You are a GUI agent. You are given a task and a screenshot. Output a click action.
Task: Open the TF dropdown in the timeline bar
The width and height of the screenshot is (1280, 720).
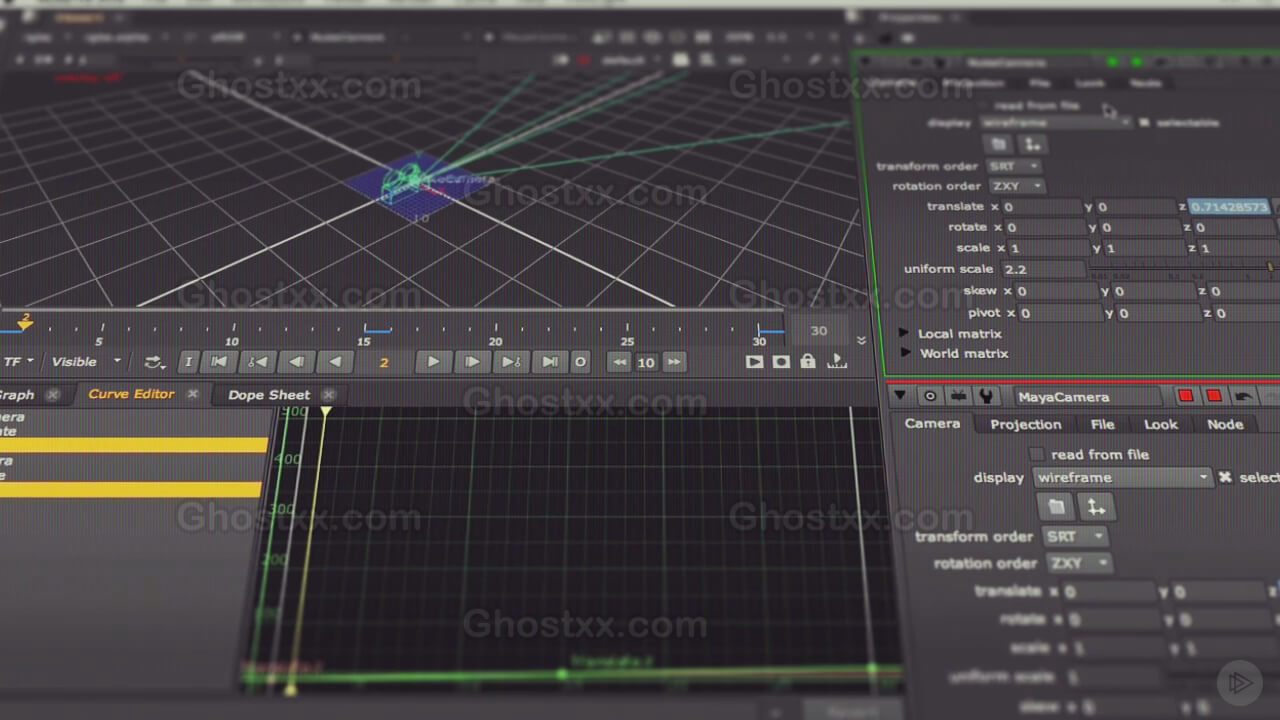(18, 362)
